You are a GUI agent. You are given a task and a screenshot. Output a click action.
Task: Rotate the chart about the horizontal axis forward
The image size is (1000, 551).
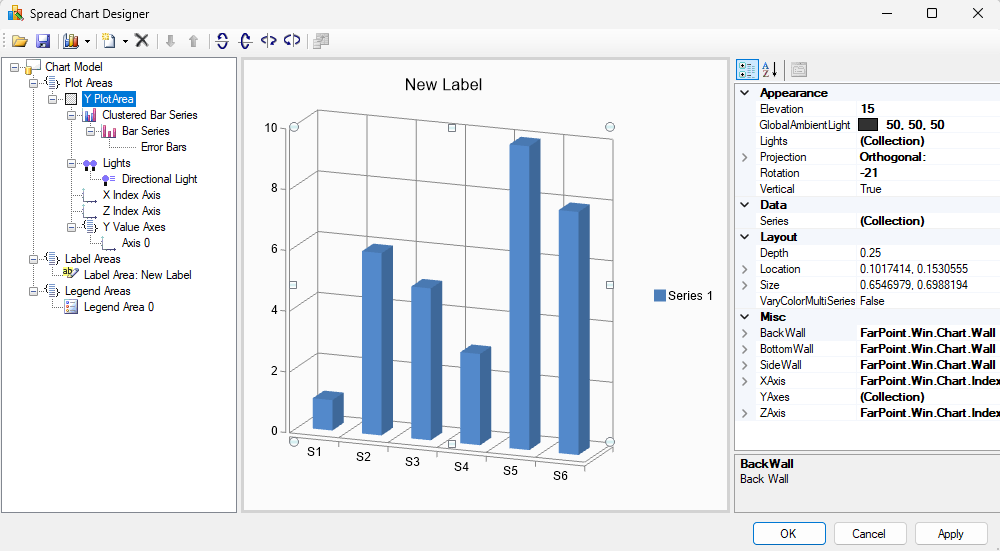tap(222, 41)
